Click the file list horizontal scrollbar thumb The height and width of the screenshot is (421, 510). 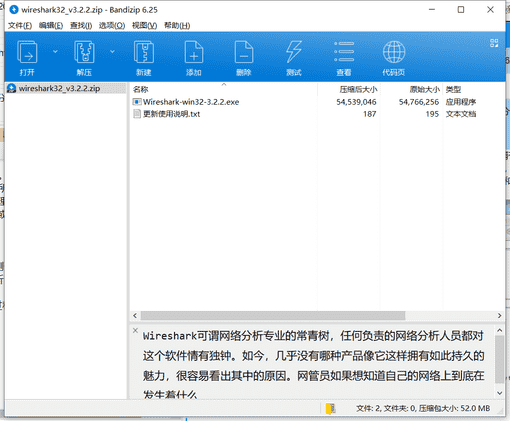pyautogui.click(x=273, y=315)
